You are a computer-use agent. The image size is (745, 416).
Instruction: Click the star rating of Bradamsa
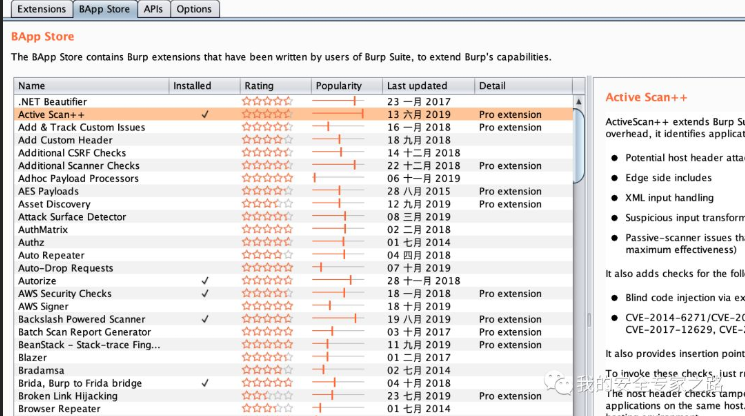267,370
